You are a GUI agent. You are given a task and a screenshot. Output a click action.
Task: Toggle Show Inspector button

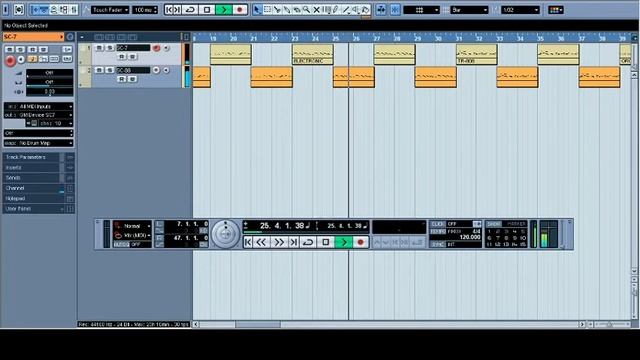[x=35, y=9]
